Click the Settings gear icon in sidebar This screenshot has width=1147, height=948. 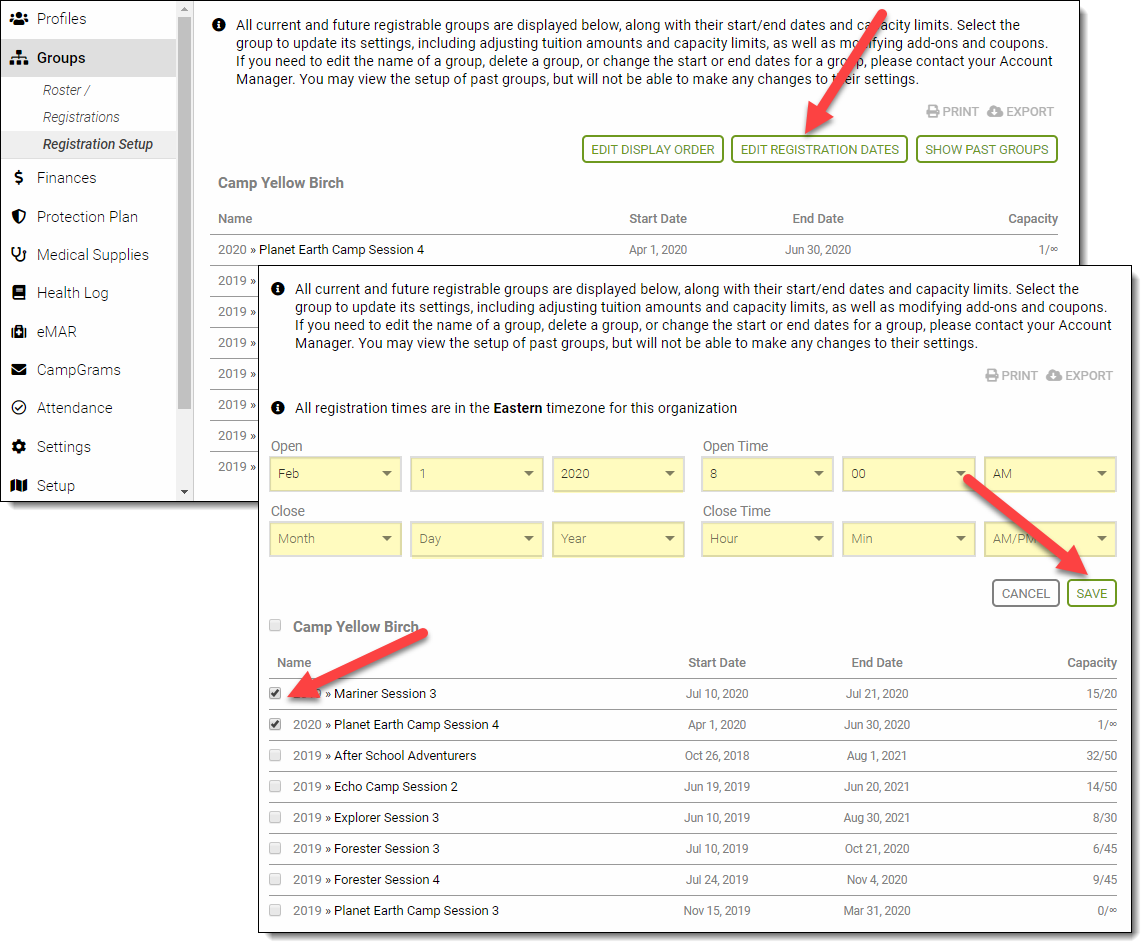pos(18,447)
